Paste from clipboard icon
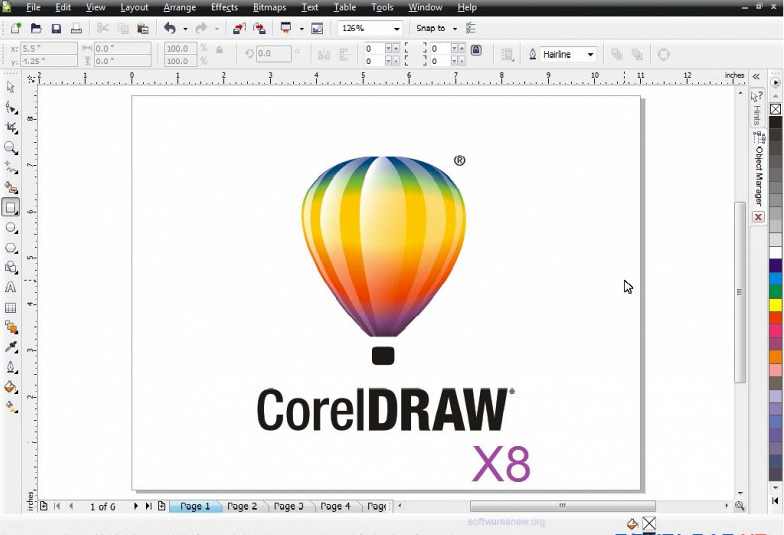Screen dimensions: 784x535 [x=143, y=28]
